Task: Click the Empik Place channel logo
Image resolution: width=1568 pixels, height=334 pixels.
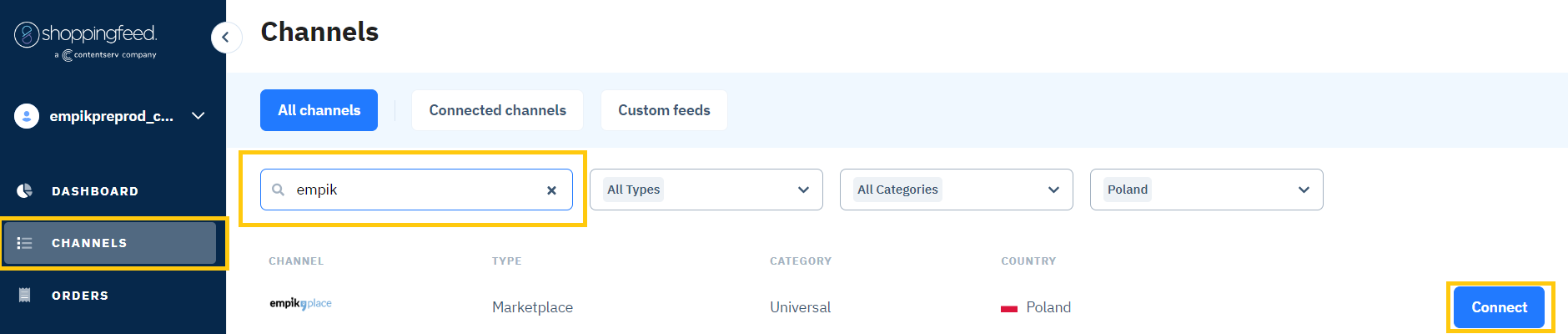Action: point(300,304)
